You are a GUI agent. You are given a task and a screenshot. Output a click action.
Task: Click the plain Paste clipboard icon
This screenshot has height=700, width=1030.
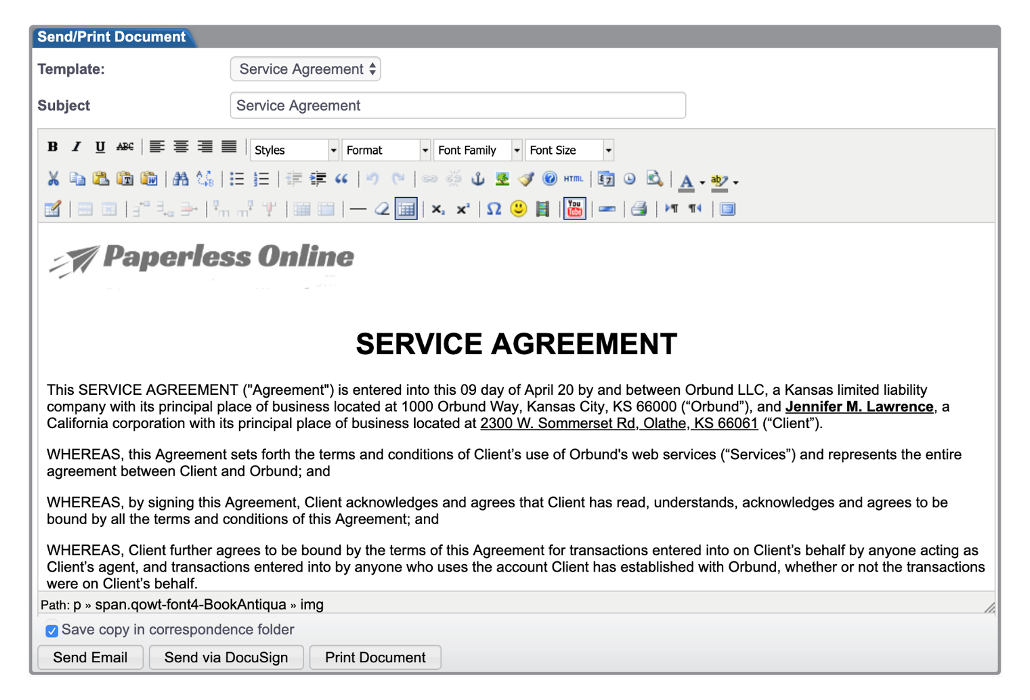[101, 179]
